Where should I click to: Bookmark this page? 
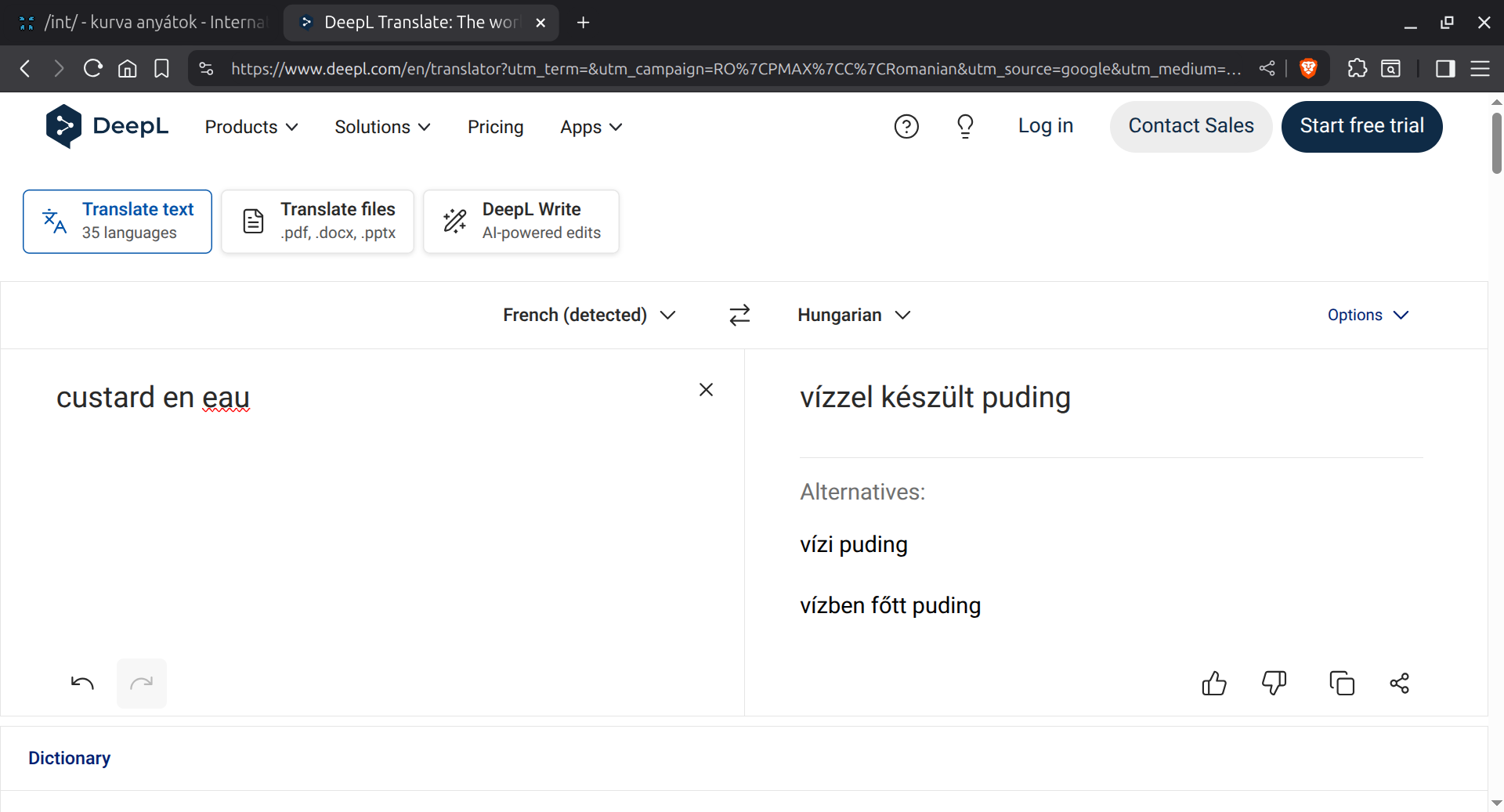161,69
